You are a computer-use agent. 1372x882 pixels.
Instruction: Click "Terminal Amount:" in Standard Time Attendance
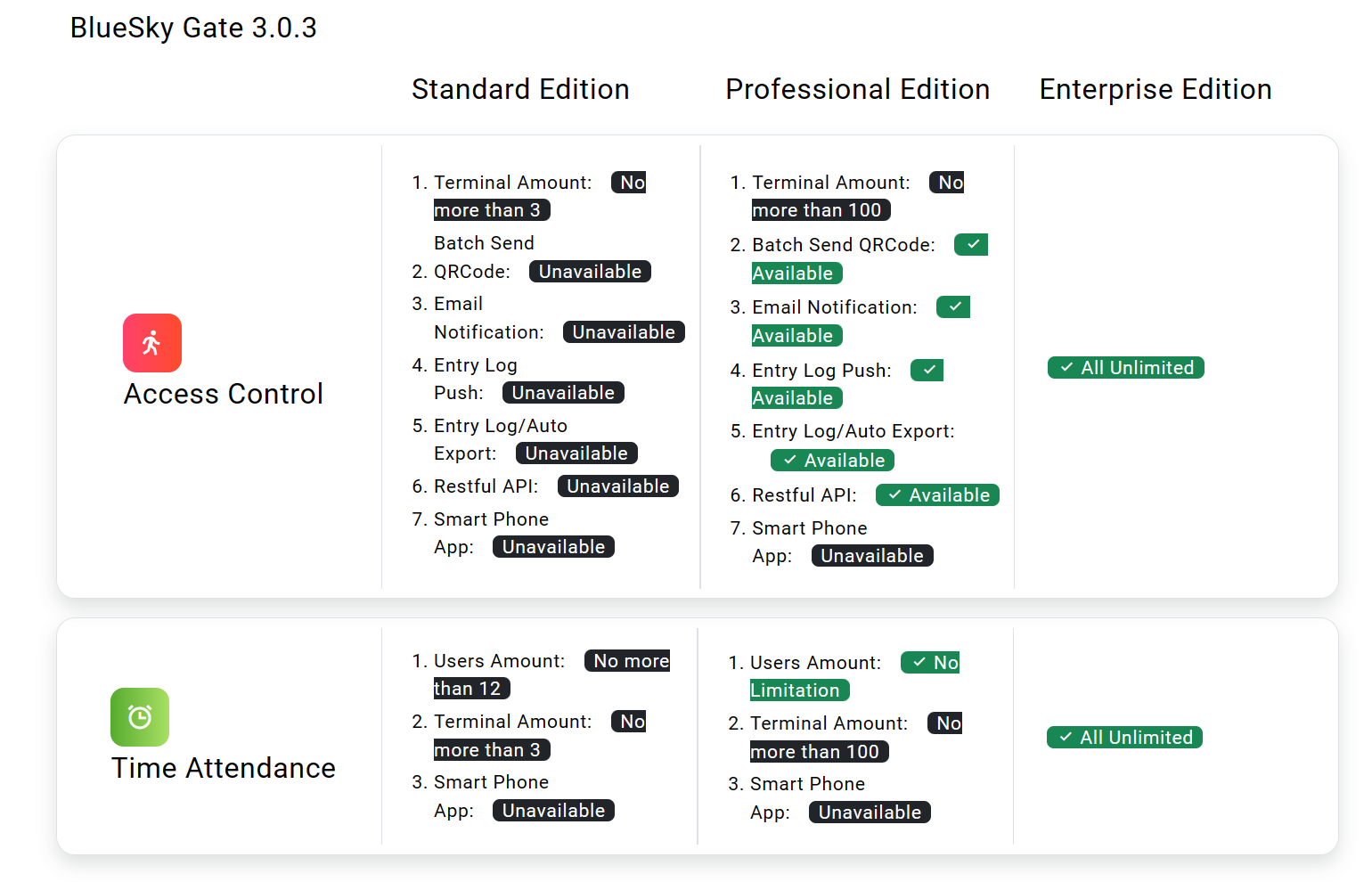[x=513, y=722]
